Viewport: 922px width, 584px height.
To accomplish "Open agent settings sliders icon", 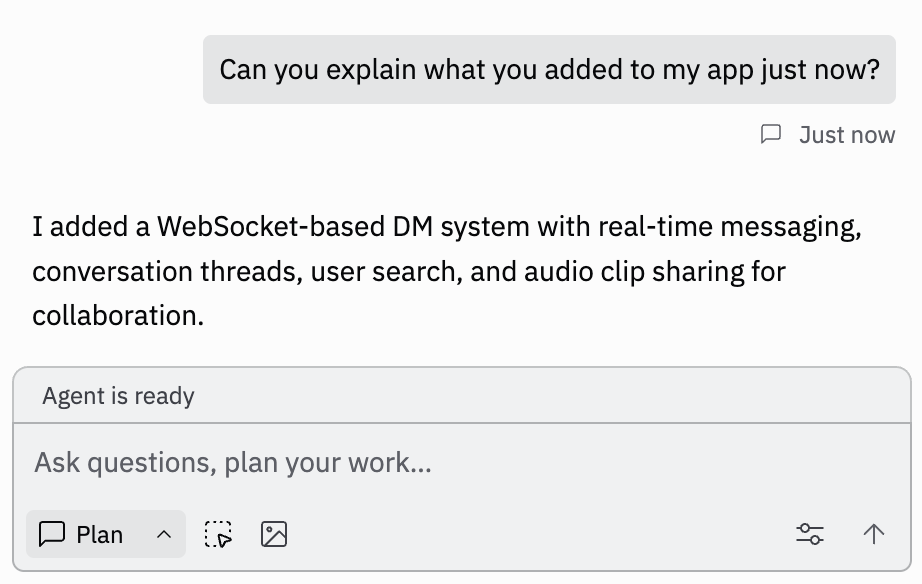I will (810, 534).
